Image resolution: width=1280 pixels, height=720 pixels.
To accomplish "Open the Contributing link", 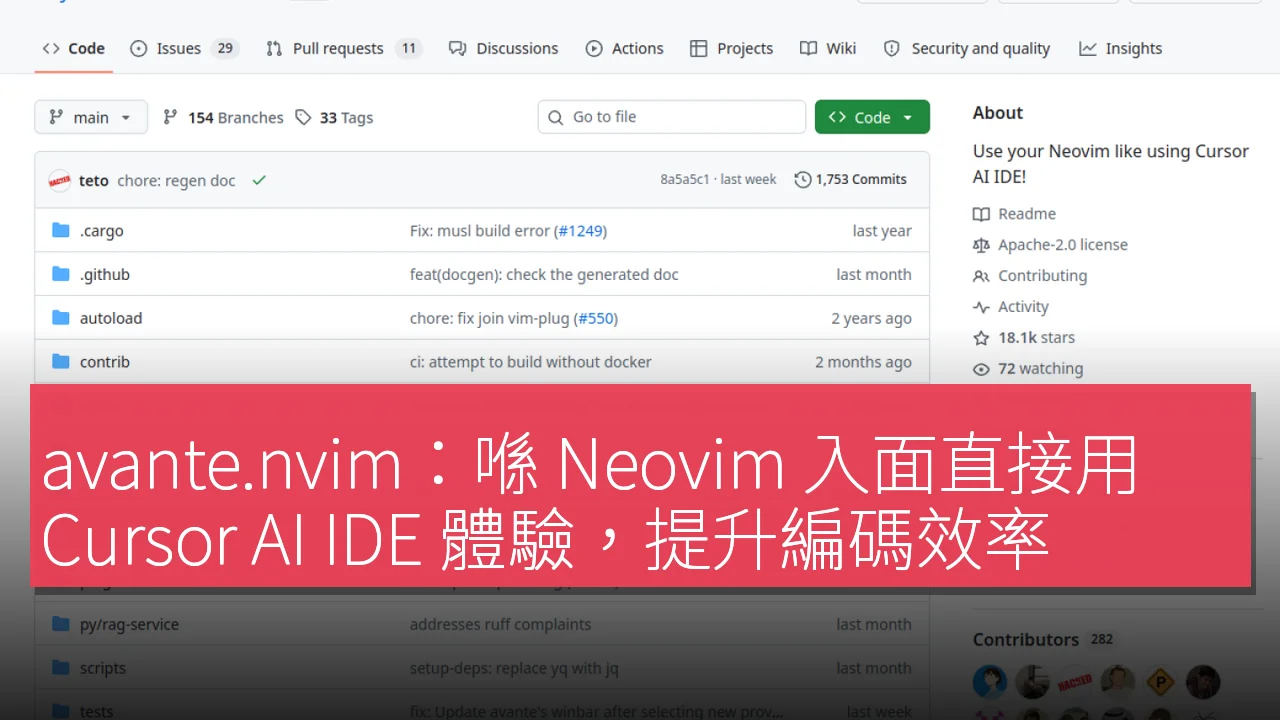I will pyautogui.click(x=1042, y=276).
